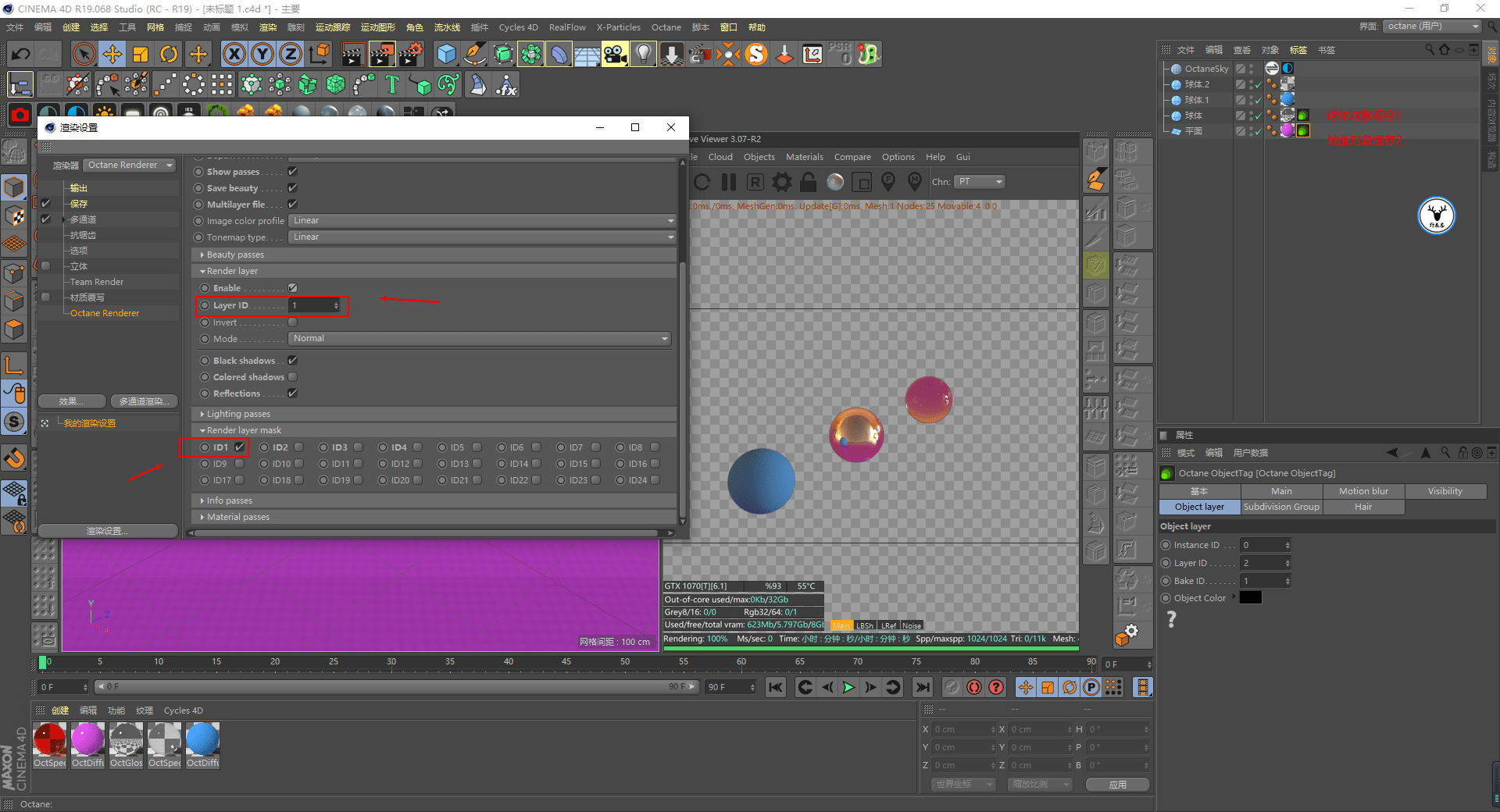Switch to the Motion blur tab
Image resolution: width=1500 pixels, height=812 pixels.
pos(1363,491)
